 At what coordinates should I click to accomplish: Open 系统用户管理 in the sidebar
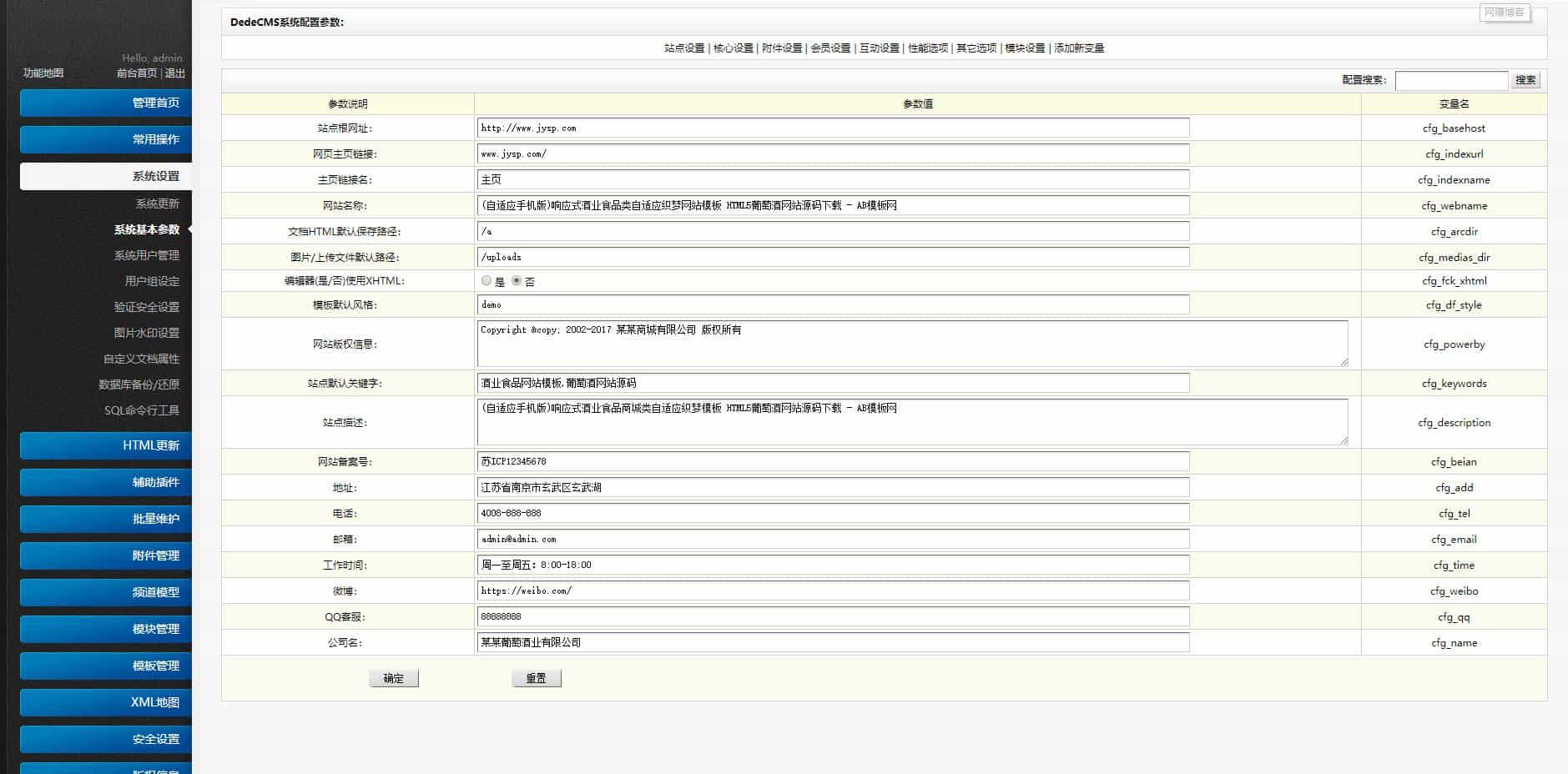coord(148,256)
